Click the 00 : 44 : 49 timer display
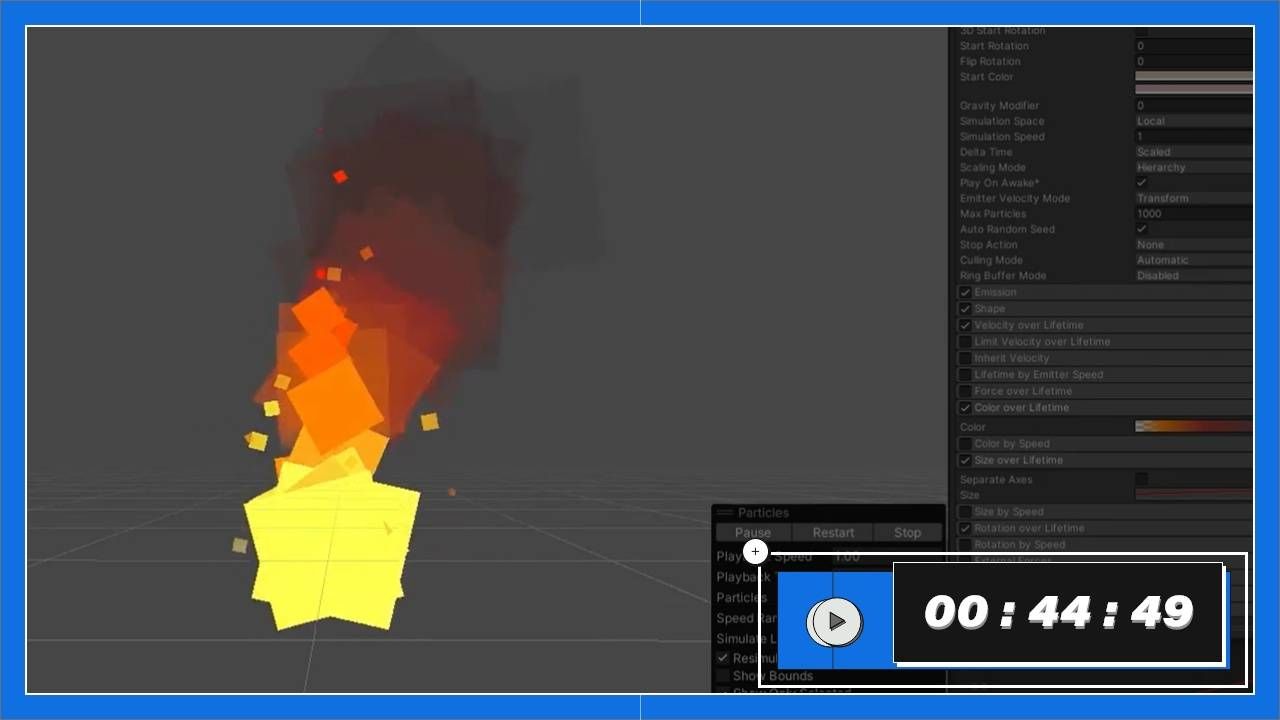Image resolution: width=1280 pixels, height=720 pixels. 1058,612
